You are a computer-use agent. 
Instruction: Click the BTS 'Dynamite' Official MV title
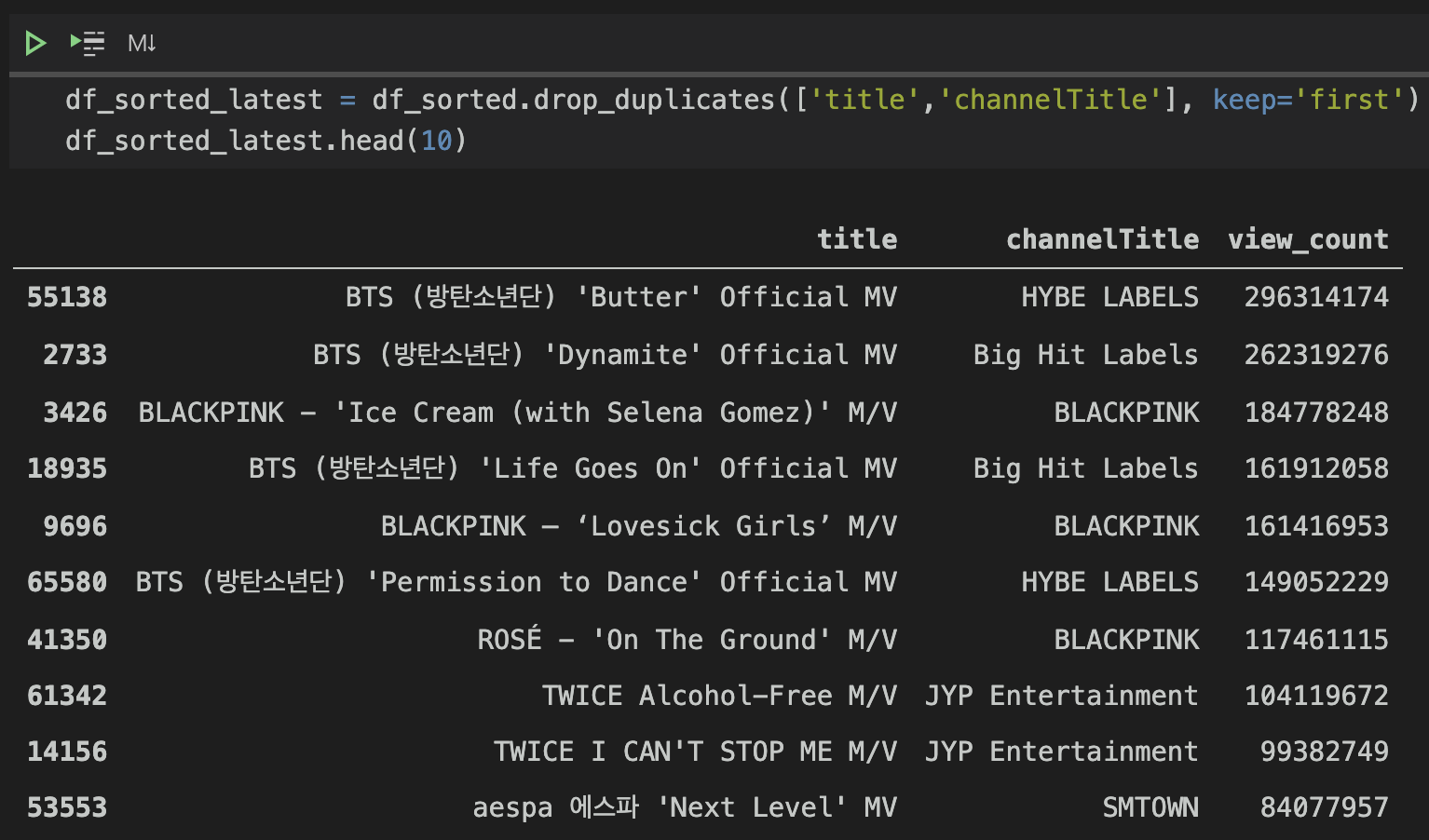click(606, 355)
